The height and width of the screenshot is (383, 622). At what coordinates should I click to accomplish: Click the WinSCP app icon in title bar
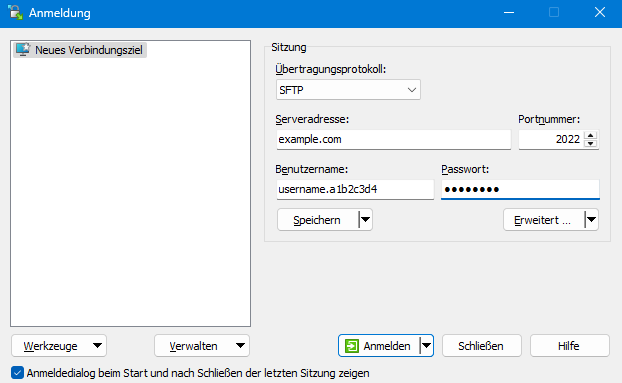point(15,12)
